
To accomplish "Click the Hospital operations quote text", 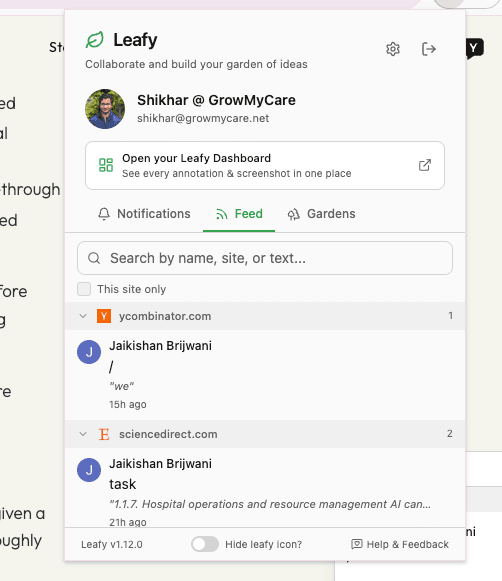I will (270, 504).
